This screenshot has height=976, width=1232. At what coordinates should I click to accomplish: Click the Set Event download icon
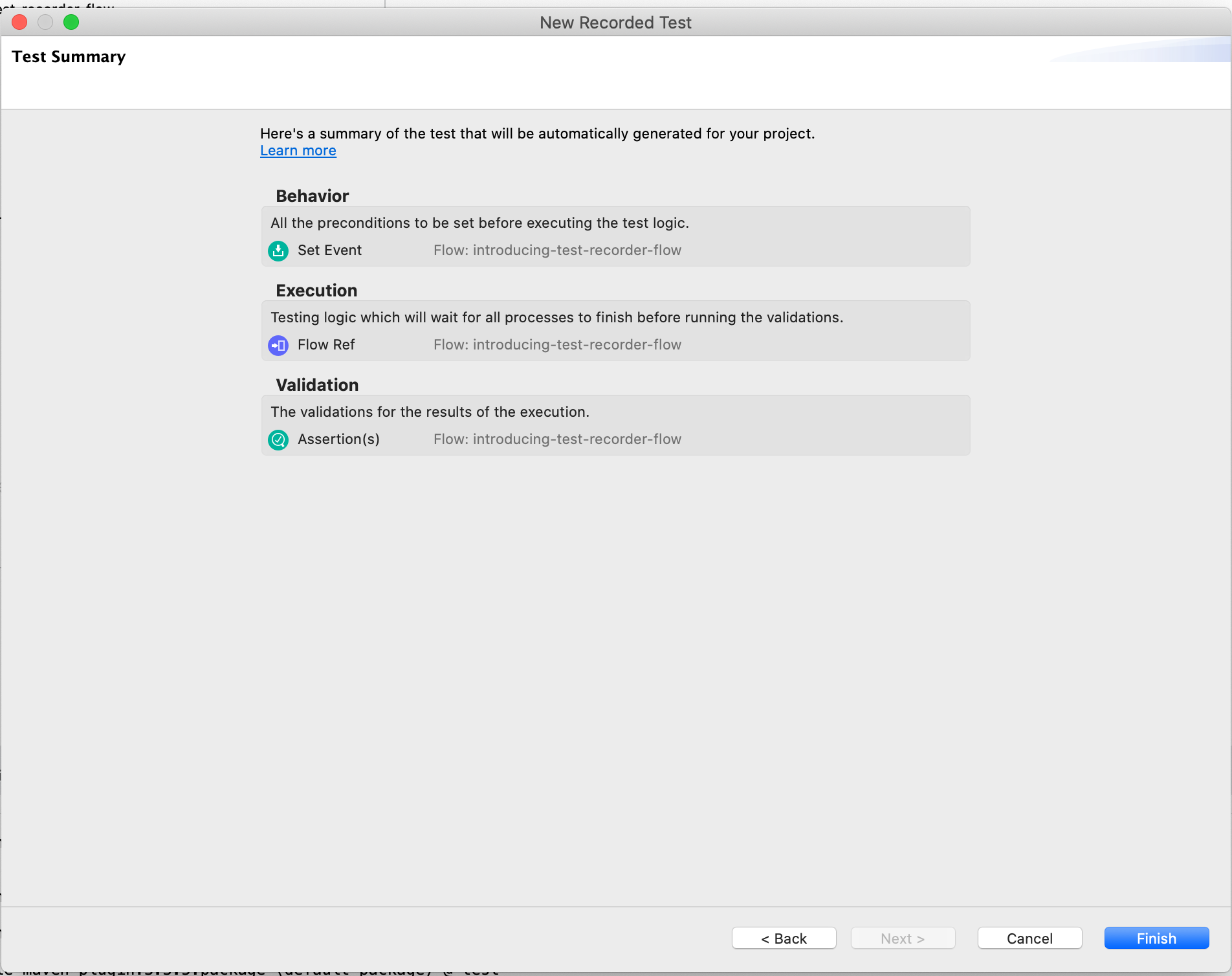(x=278, y=250)
